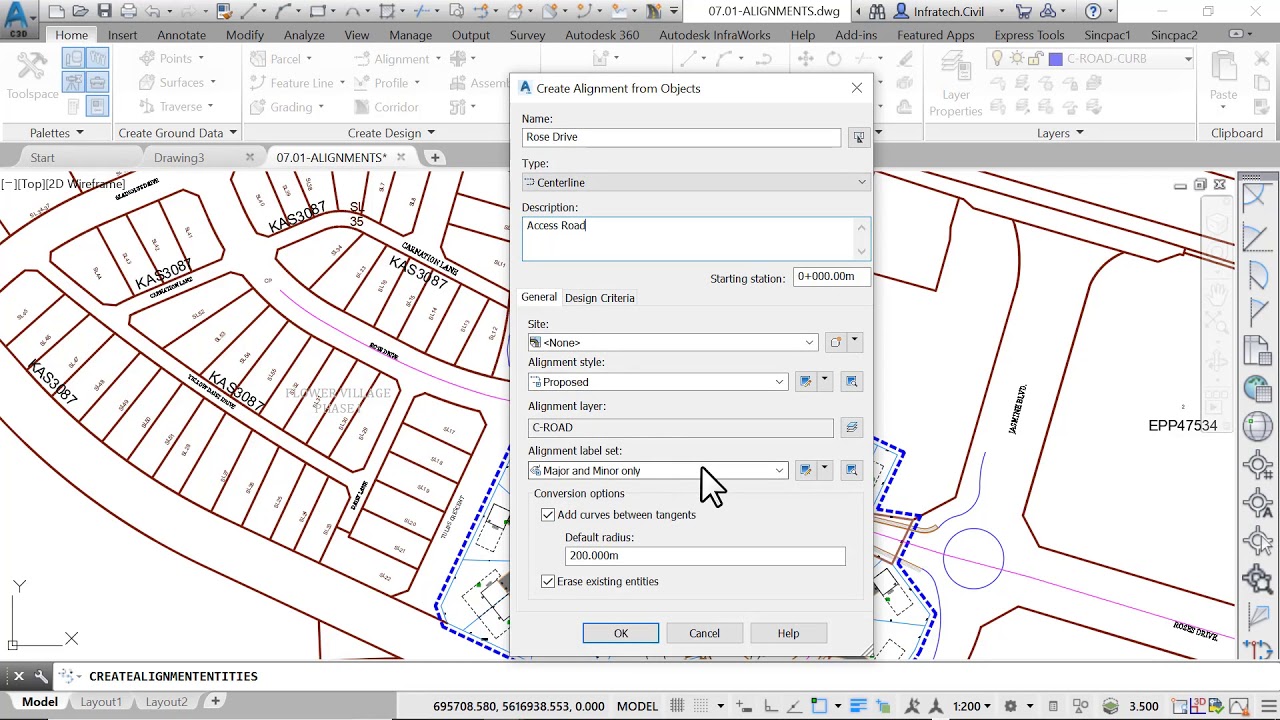
Task: Click the help question mark icon in title bar
Action: tap(1093, 12)
